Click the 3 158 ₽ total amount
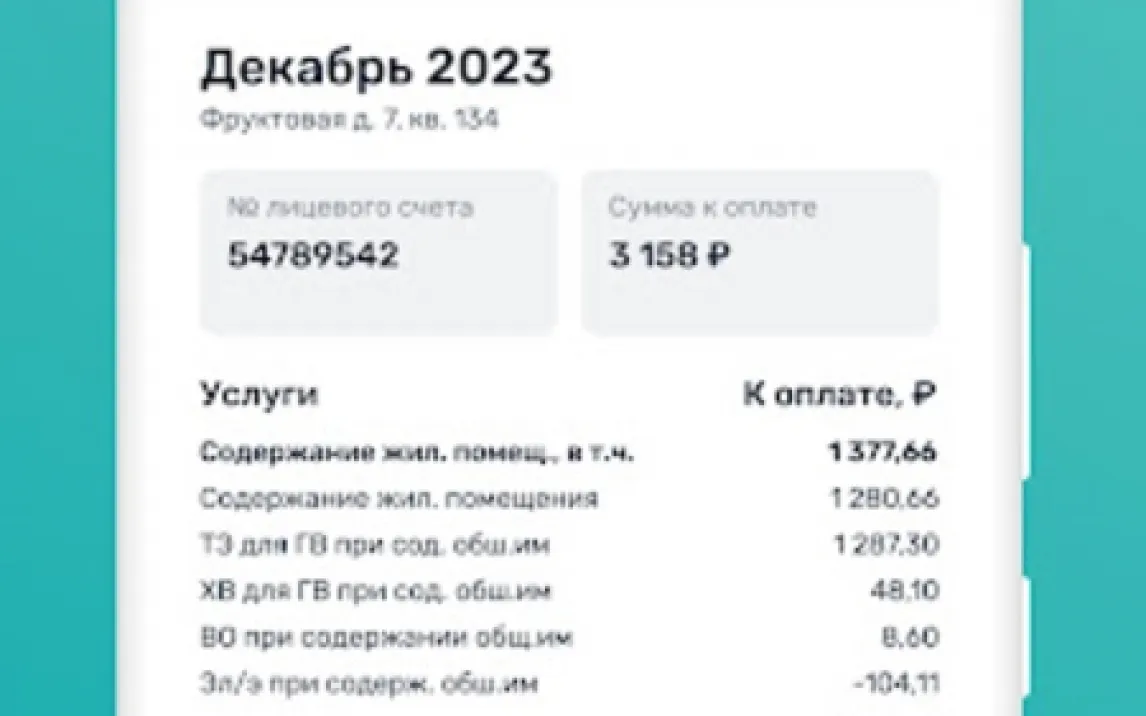1146x716 pixels. [x=669, y=255]
